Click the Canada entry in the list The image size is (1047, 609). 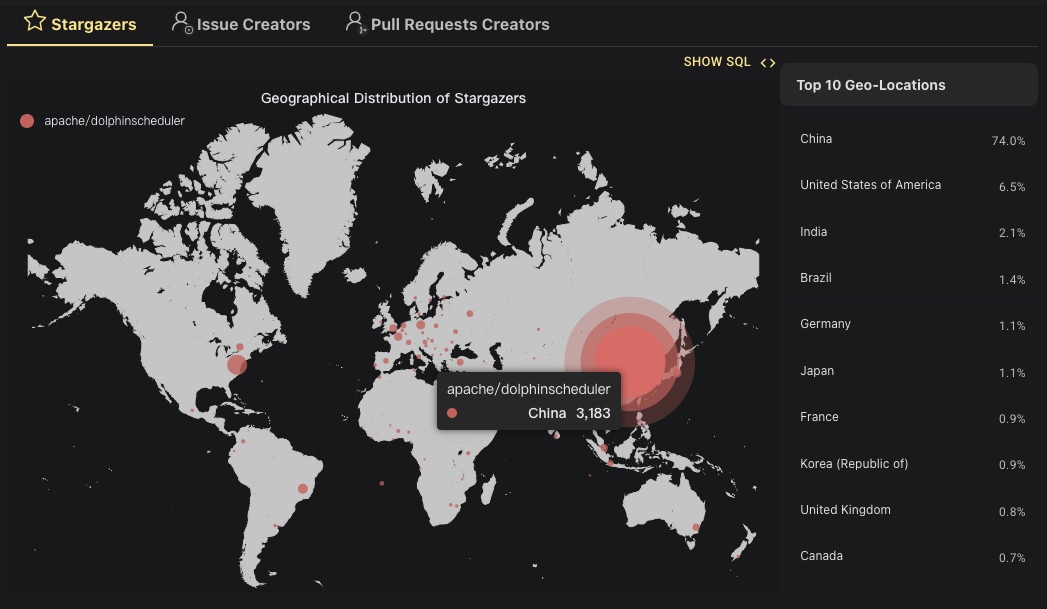[912, 556]
